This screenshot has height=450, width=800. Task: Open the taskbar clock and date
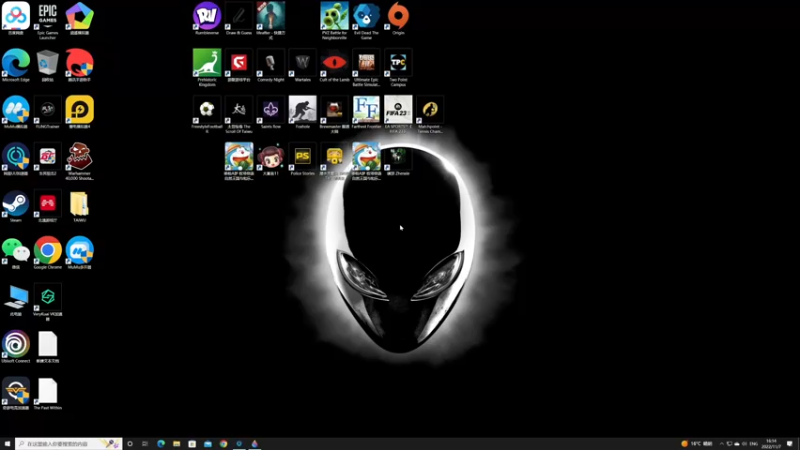(x=771, y=444)
